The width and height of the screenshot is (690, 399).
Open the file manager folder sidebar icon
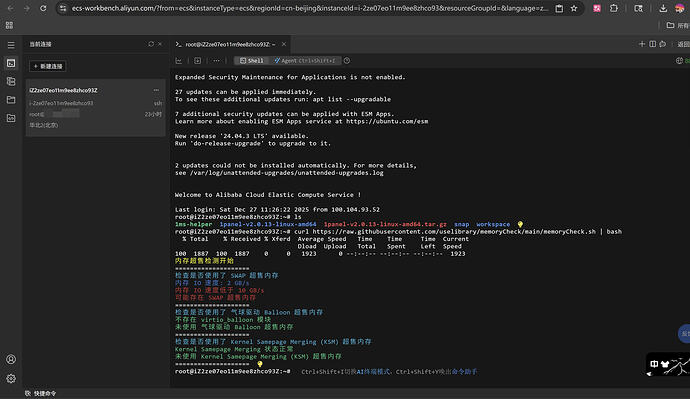11,100
